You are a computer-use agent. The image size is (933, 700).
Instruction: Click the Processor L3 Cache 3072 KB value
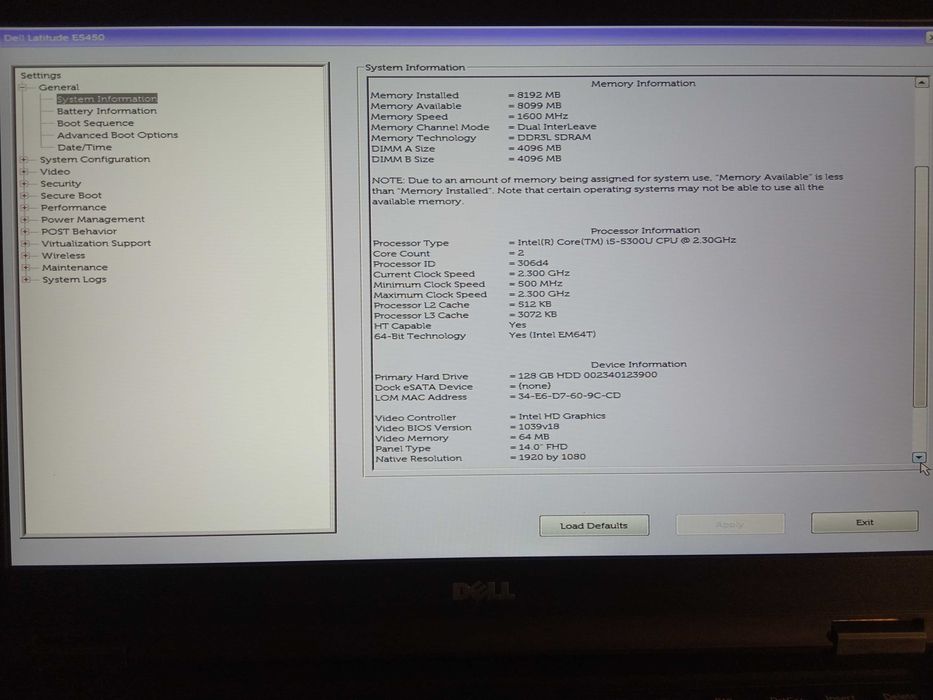[537, 314]
